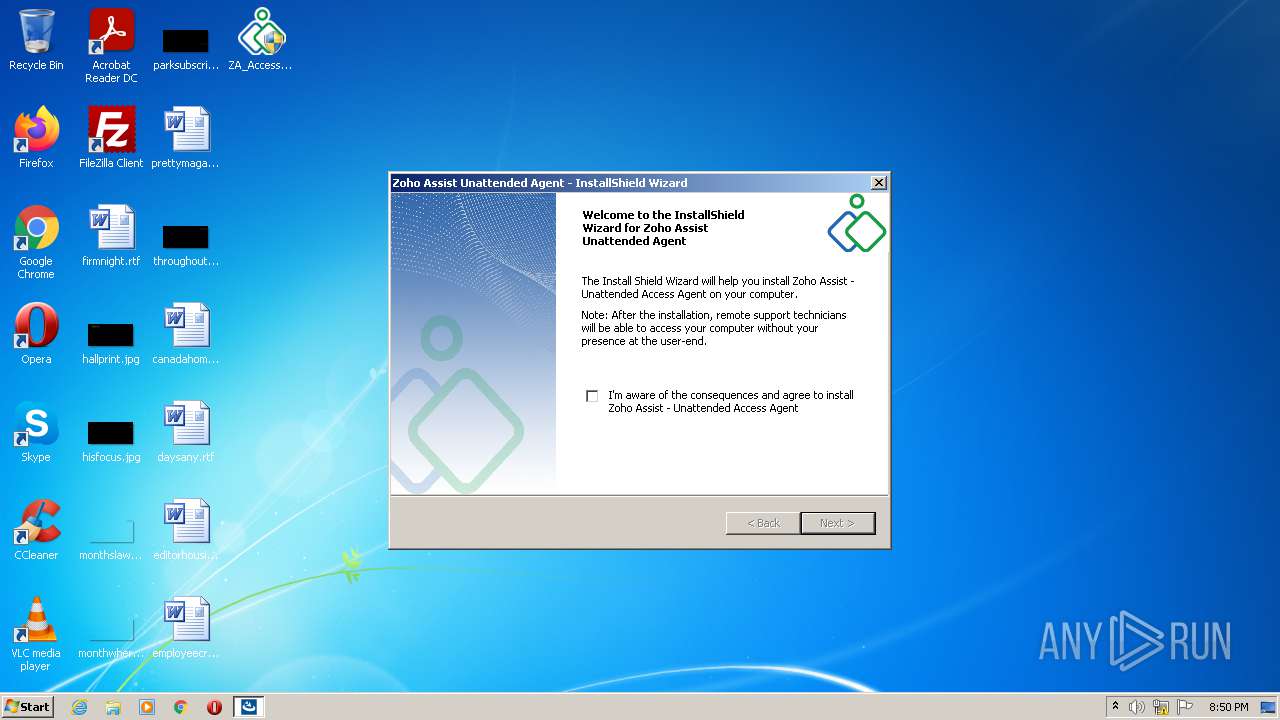Click Chrome icon in the taskbar

181,707
